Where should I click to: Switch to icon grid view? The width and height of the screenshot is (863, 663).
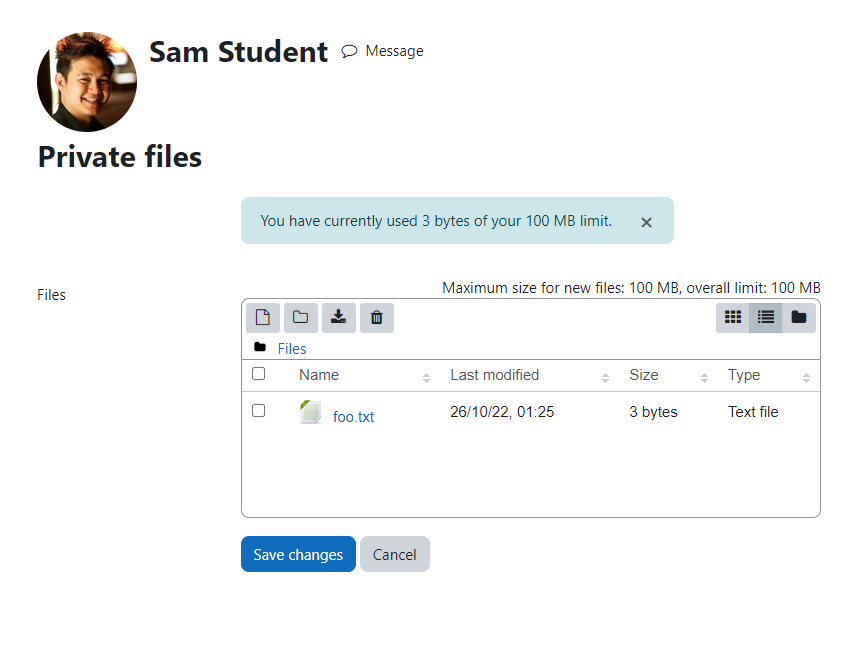coord(733,317)
